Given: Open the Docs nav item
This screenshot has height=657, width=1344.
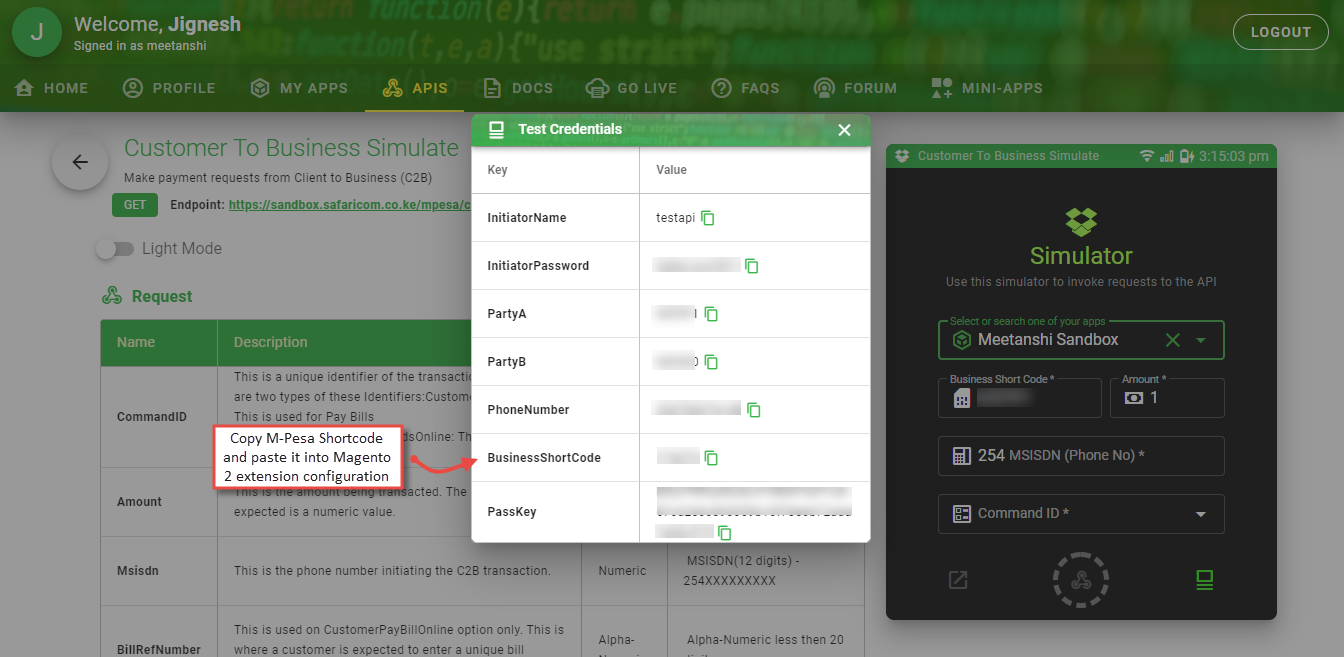Looking at the screenshot, I should point(518,88).
